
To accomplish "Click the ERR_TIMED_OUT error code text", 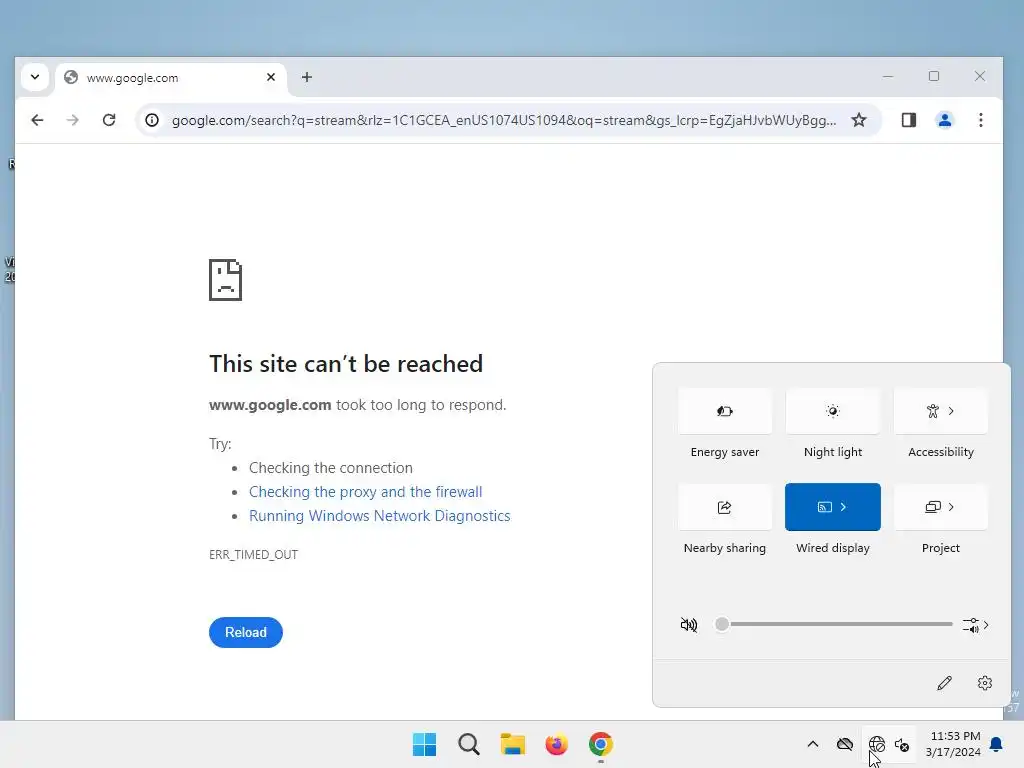I will pos(253,554).
